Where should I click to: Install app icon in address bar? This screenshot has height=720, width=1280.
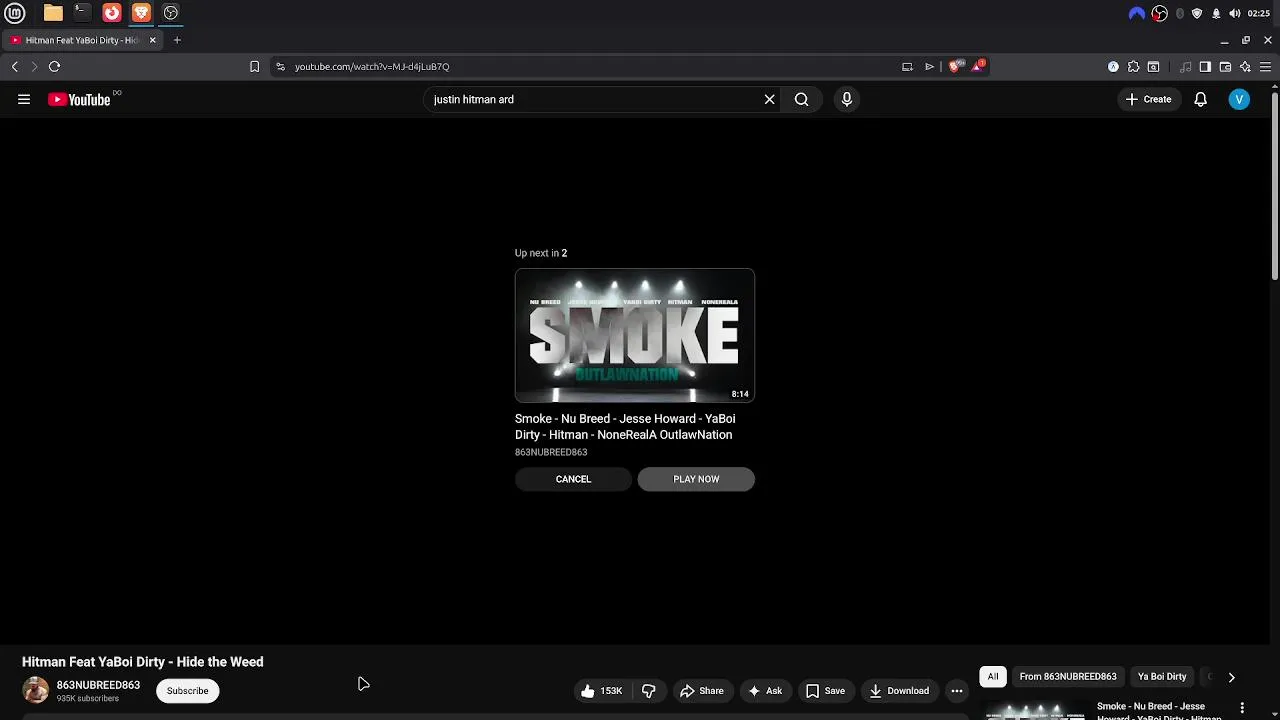[x=907, y=66]
